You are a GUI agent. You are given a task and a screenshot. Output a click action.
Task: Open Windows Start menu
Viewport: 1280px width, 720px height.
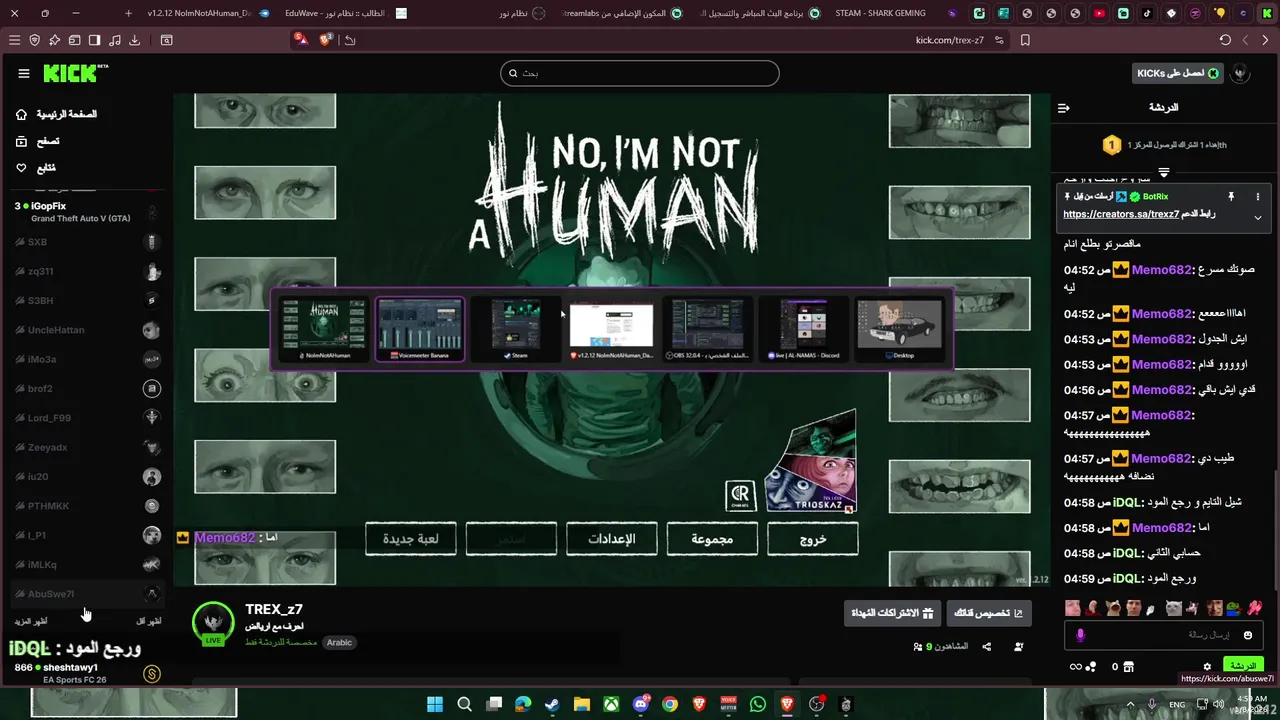pos(435,705)
